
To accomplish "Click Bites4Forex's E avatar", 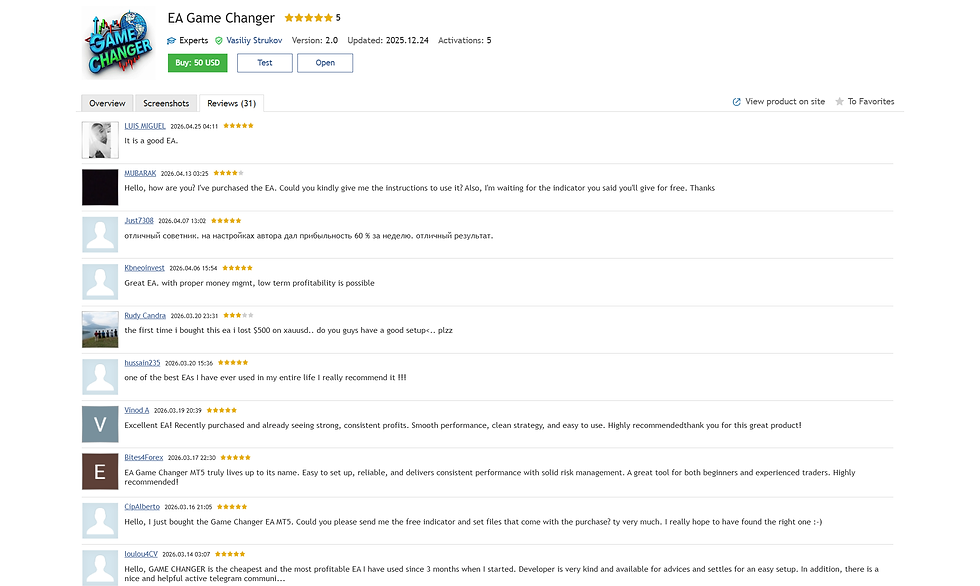I will pos(100,472).
